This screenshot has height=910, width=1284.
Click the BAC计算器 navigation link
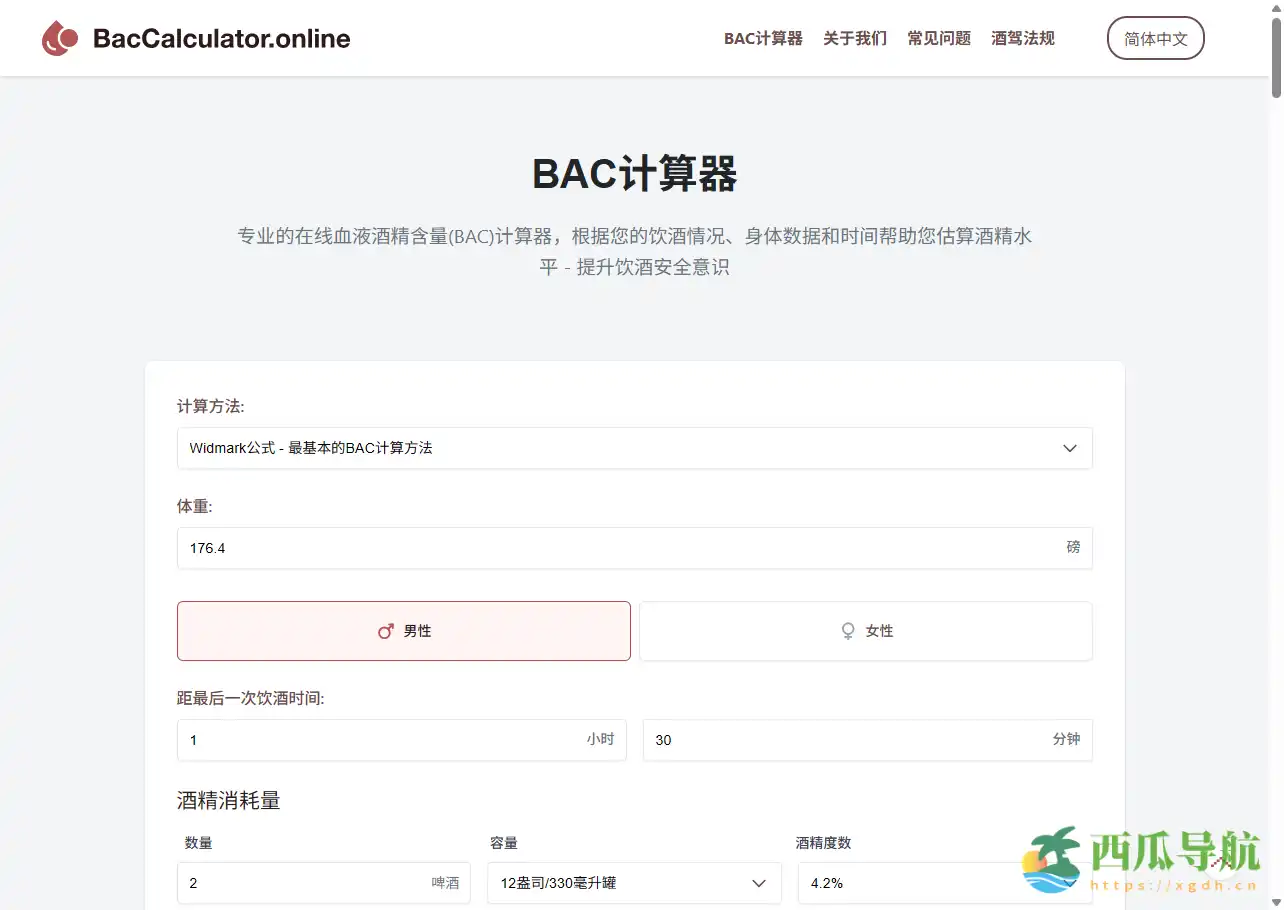pyautogui.click(x=763, y=38)
